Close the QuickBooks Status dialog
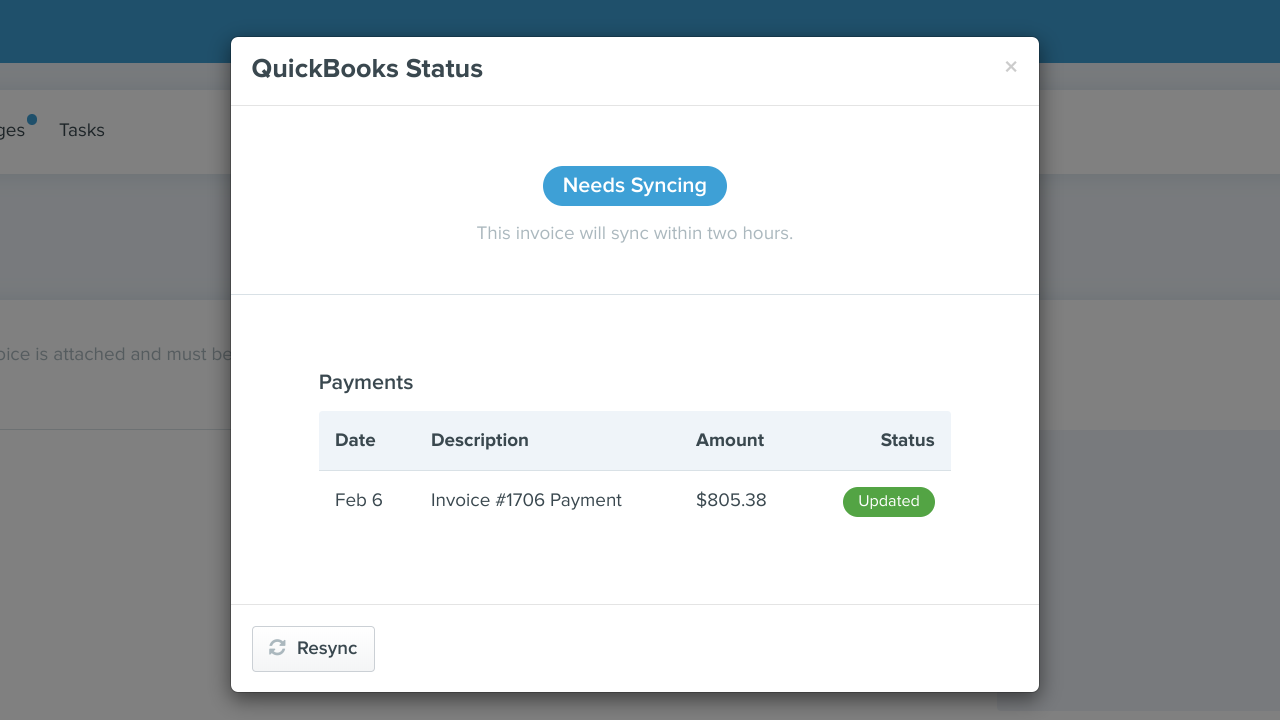The height and width of the screenshot is (720, 1280). [1011, 67]
